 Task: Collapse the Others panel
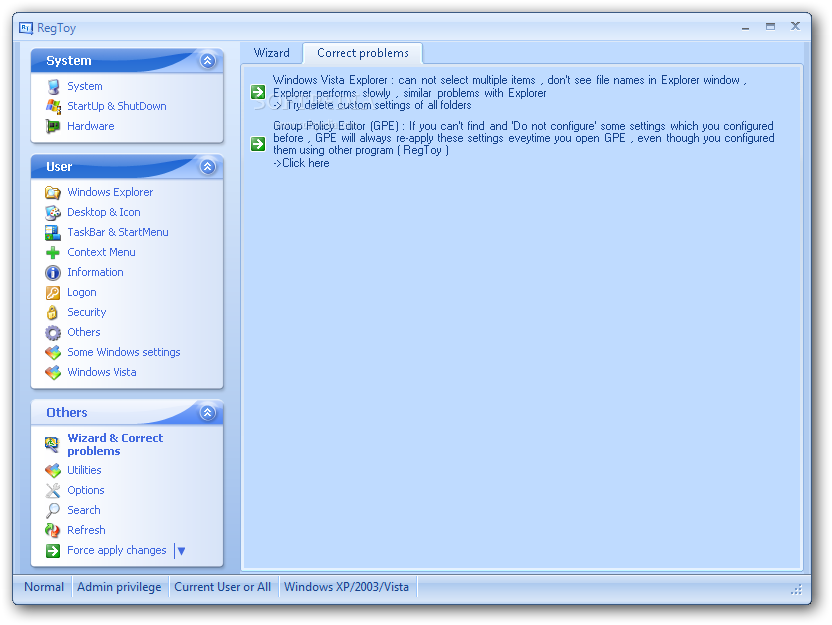pos(207,412)
